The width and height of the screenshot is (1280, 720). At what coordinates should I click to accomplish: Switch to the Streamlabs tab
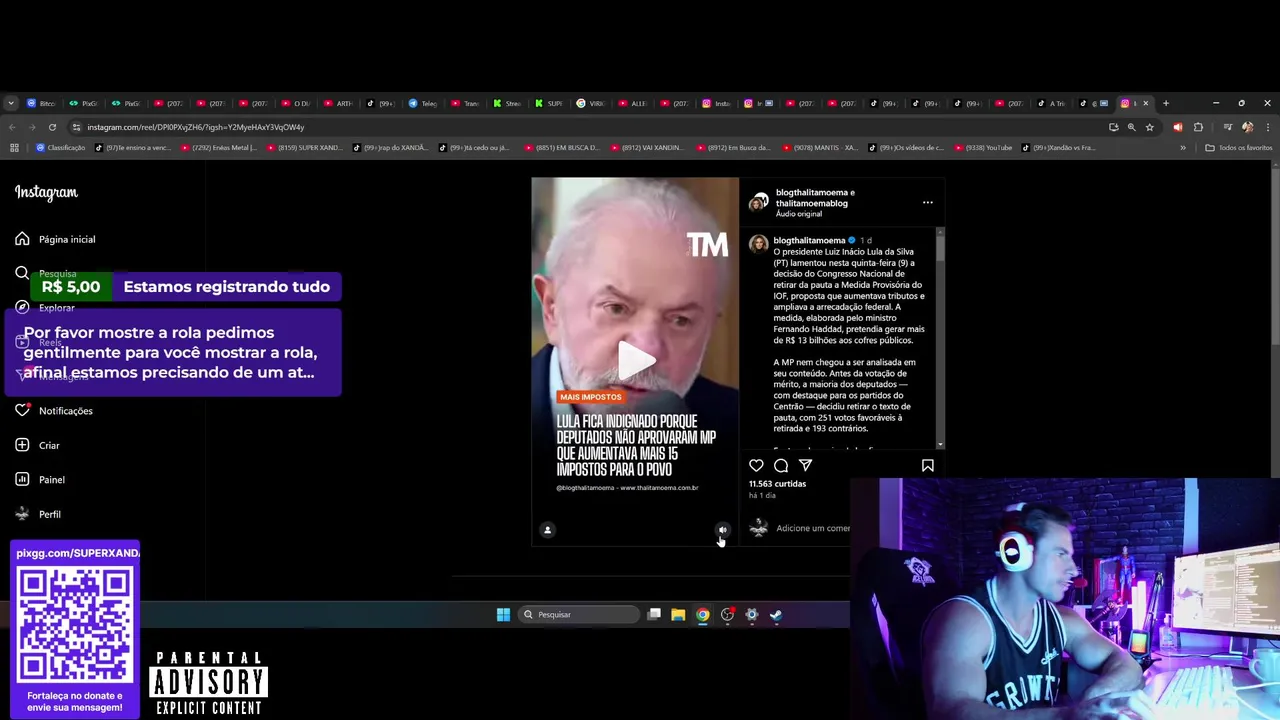pos(507,103)
